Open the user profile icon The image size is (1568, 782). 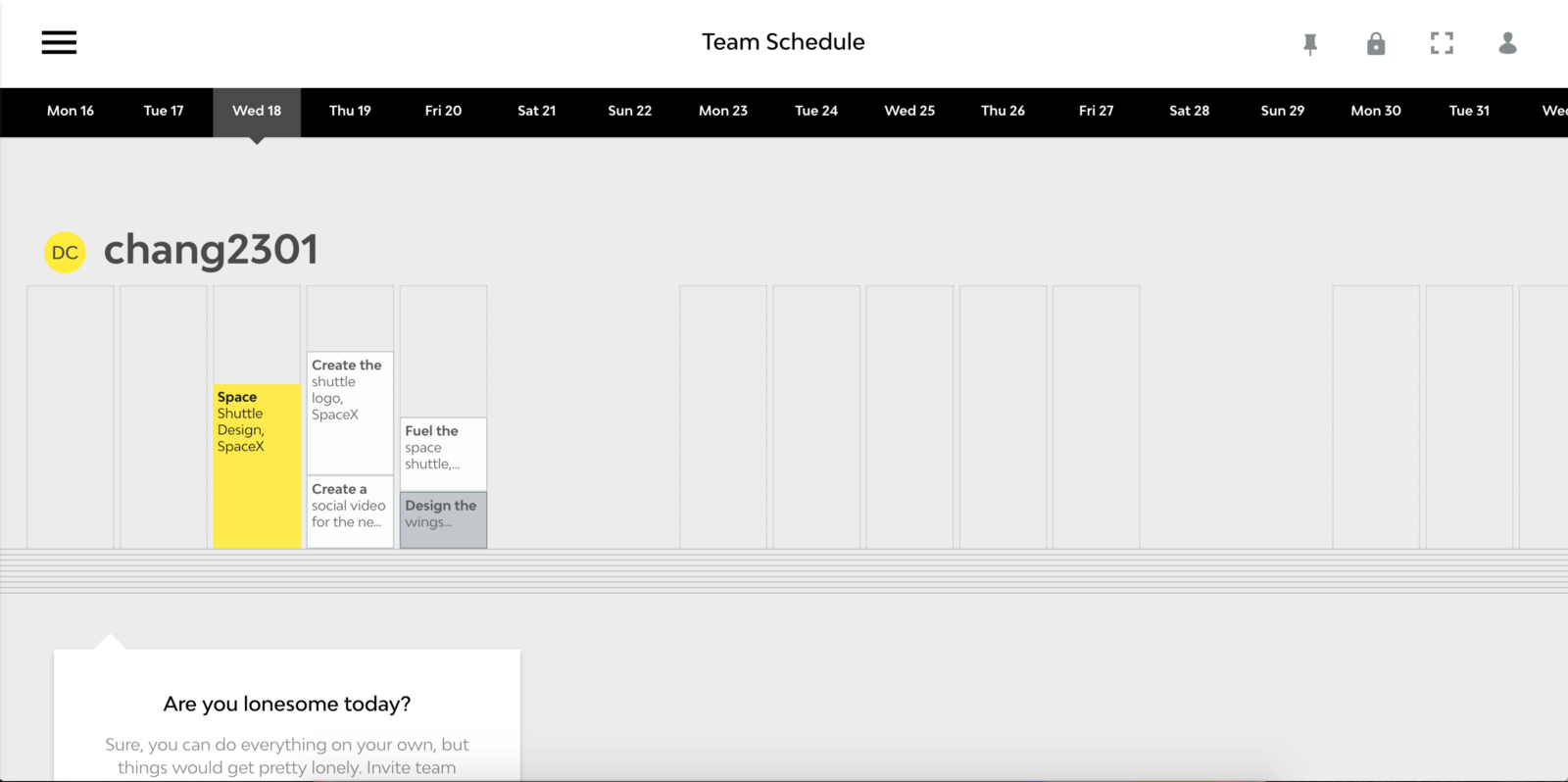tap(1507, 43)
